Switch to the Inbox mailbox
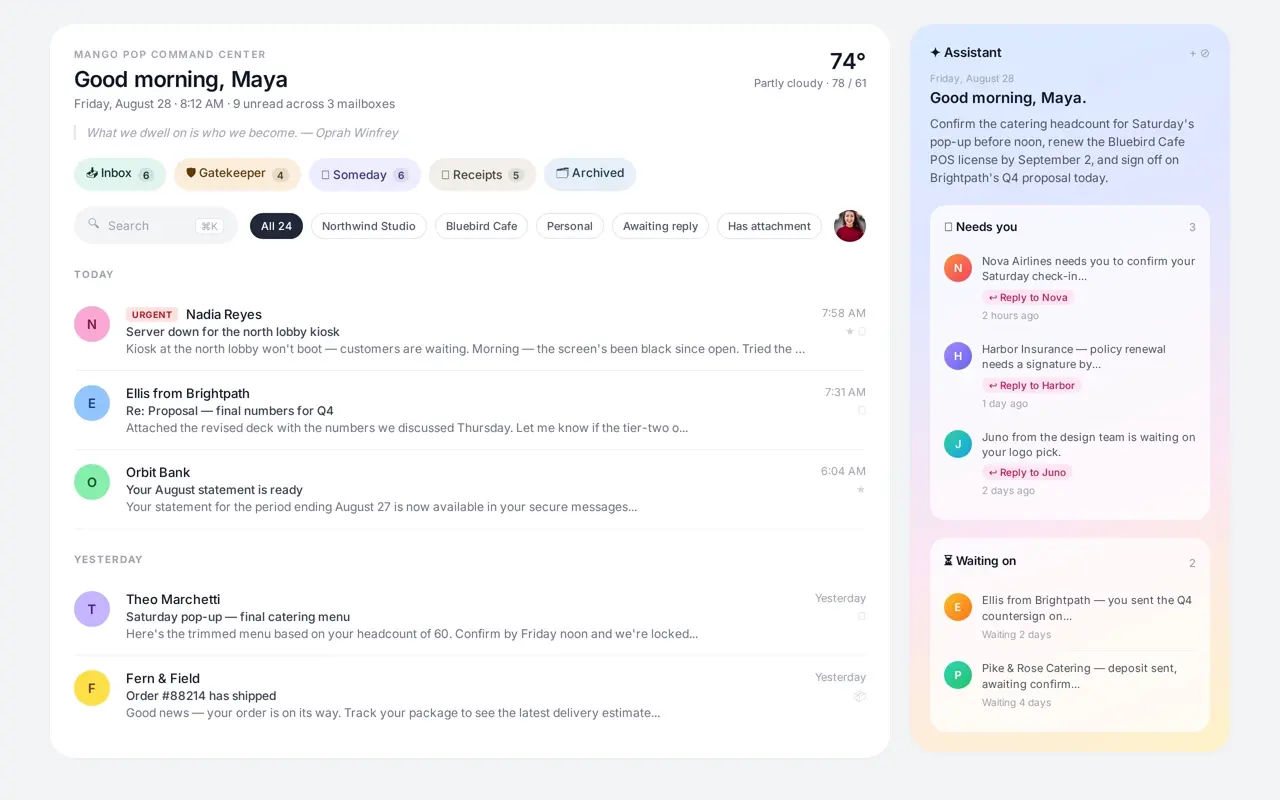The height and width of the screenshot is (800, 1280). click(x=120, y=174)
